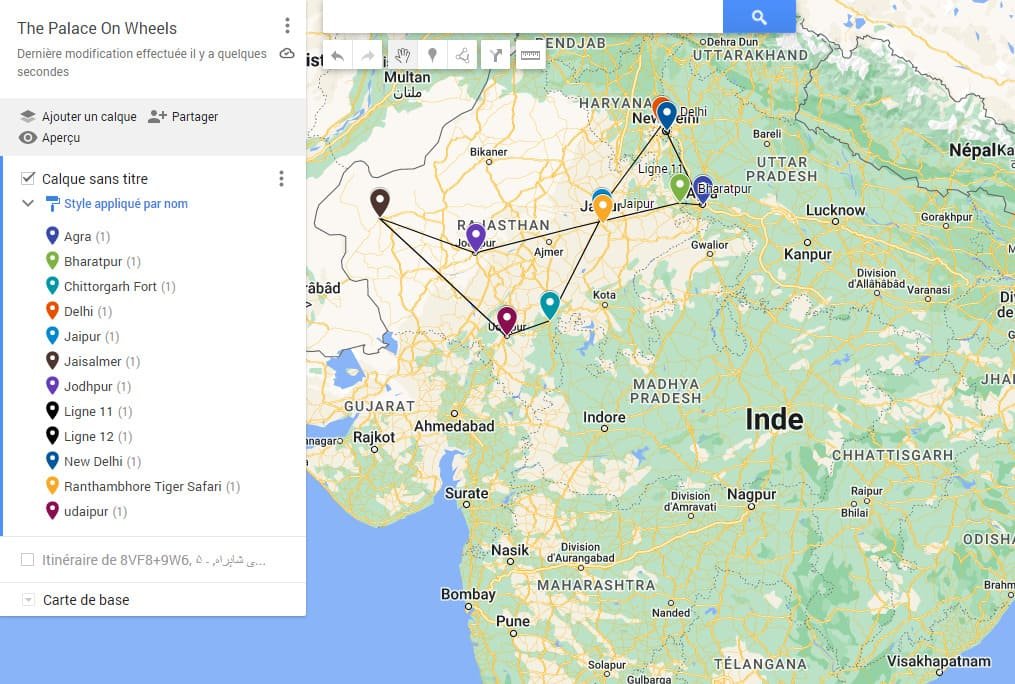Click the purple Jodhpur marker on the map

pos(476,237)
